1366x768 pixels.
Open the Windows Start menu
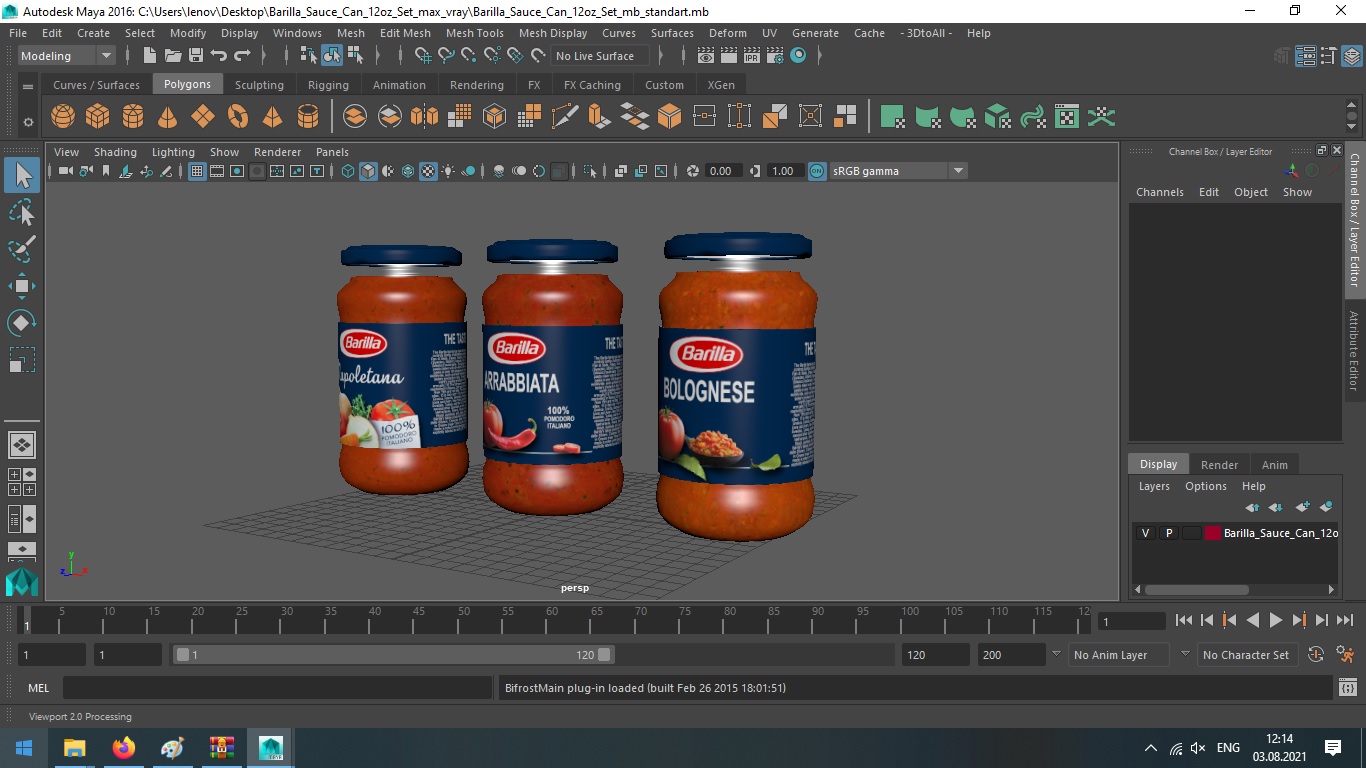24,748
